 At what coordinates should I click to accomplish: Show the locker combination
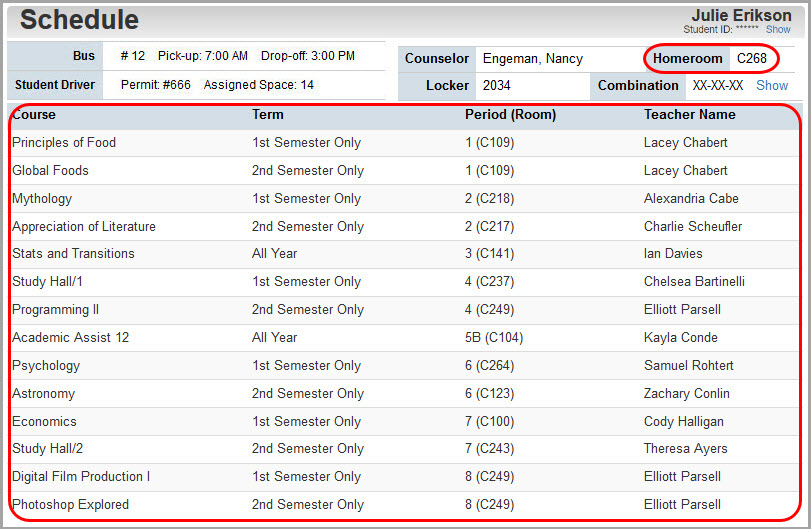coord(772,86)
